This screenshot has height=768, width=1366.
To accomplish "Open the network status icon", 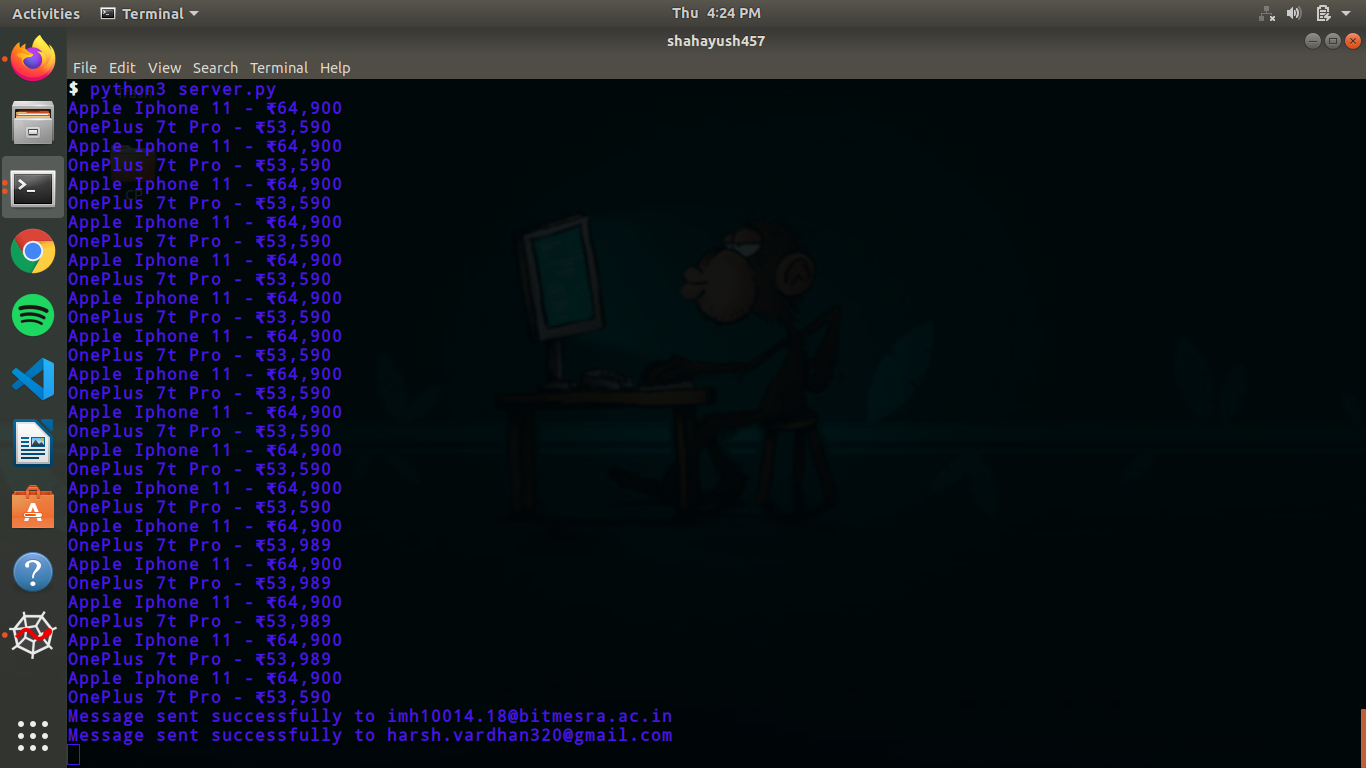I will [x=1266, y=13].
